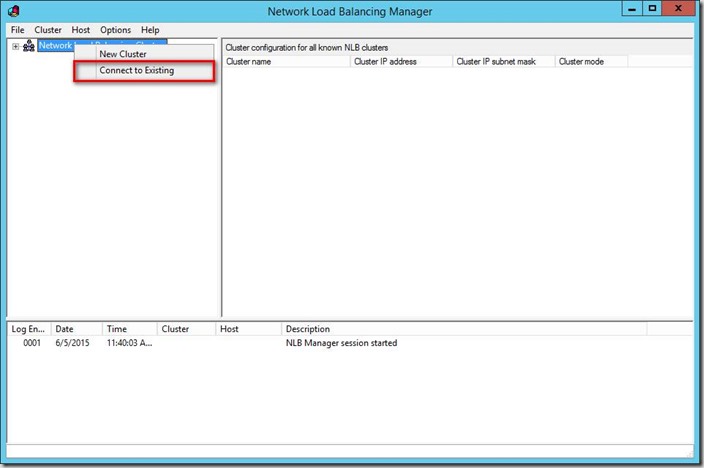
Task: Click Cluster IP subnet mask column header
Action: (503, 61)
